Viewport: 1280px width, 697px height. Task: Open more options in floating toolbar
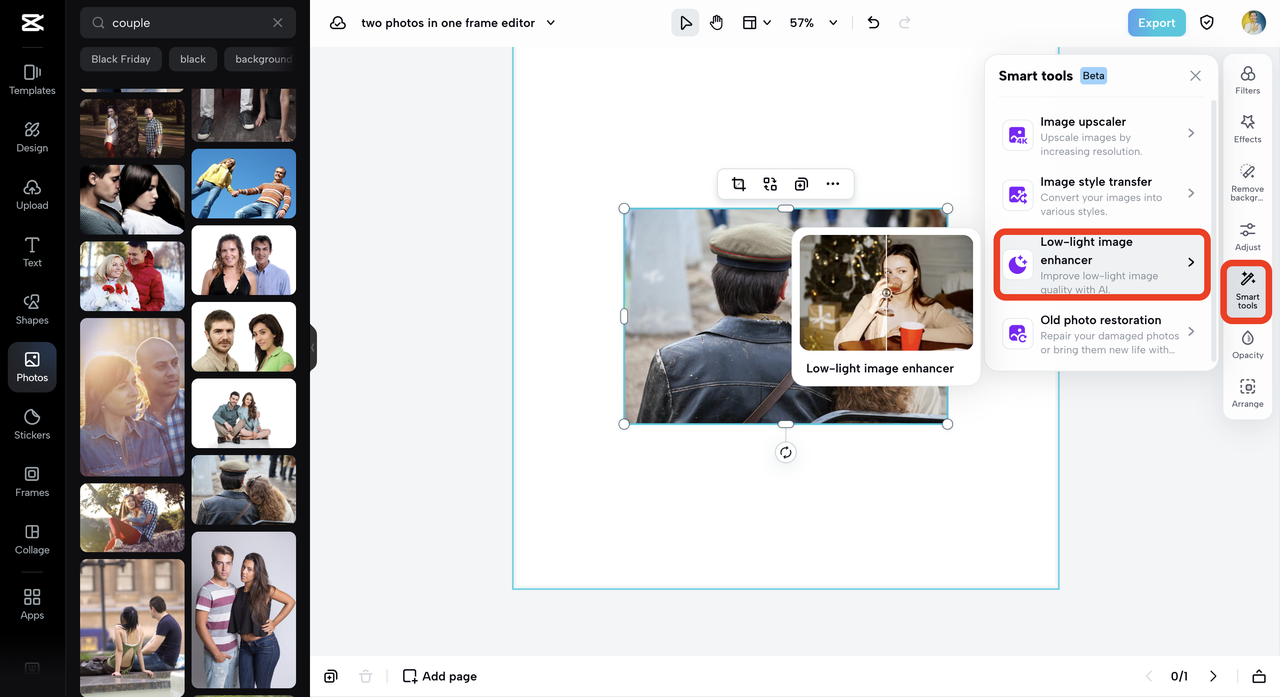(x=833, y=184)
